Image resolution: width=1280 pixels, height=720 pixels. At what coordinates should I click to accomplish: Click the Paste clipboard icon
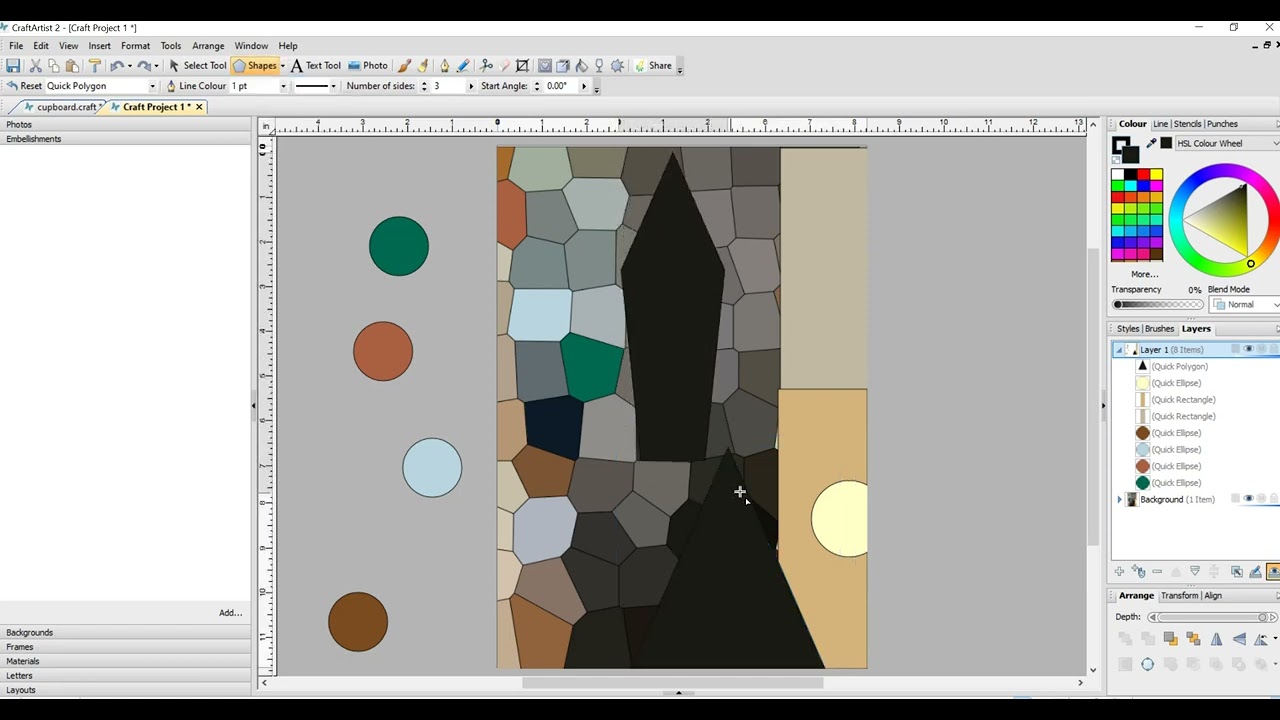72,66
